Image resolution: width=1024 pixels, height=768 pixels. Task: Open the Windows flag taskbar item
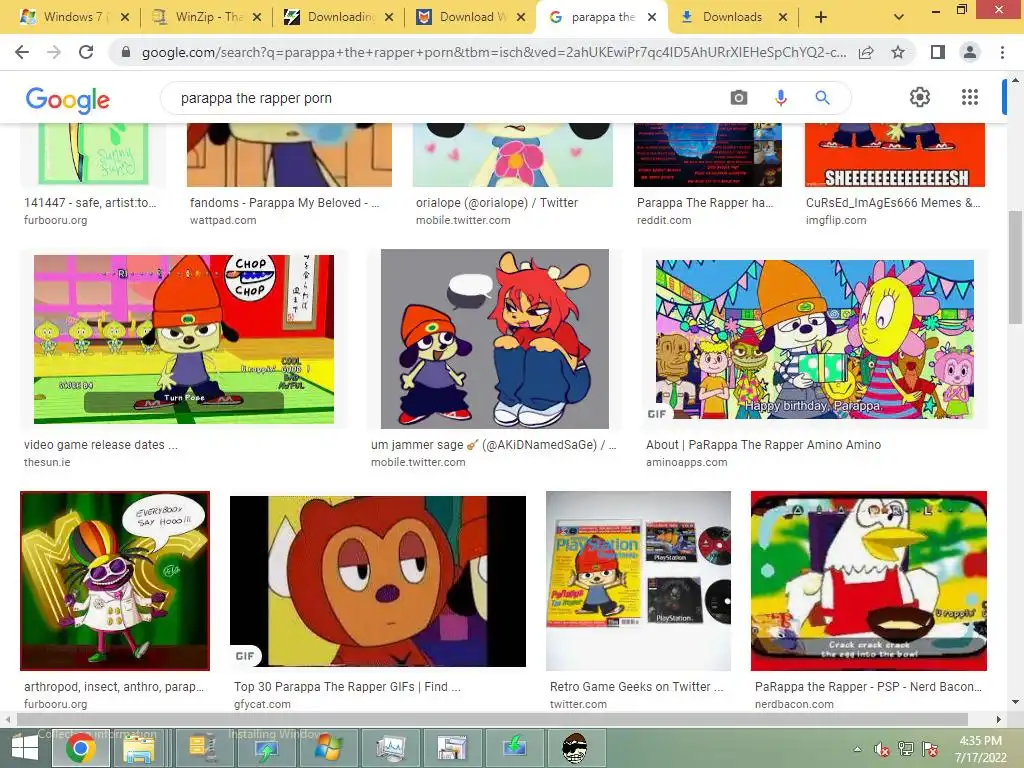327,748
